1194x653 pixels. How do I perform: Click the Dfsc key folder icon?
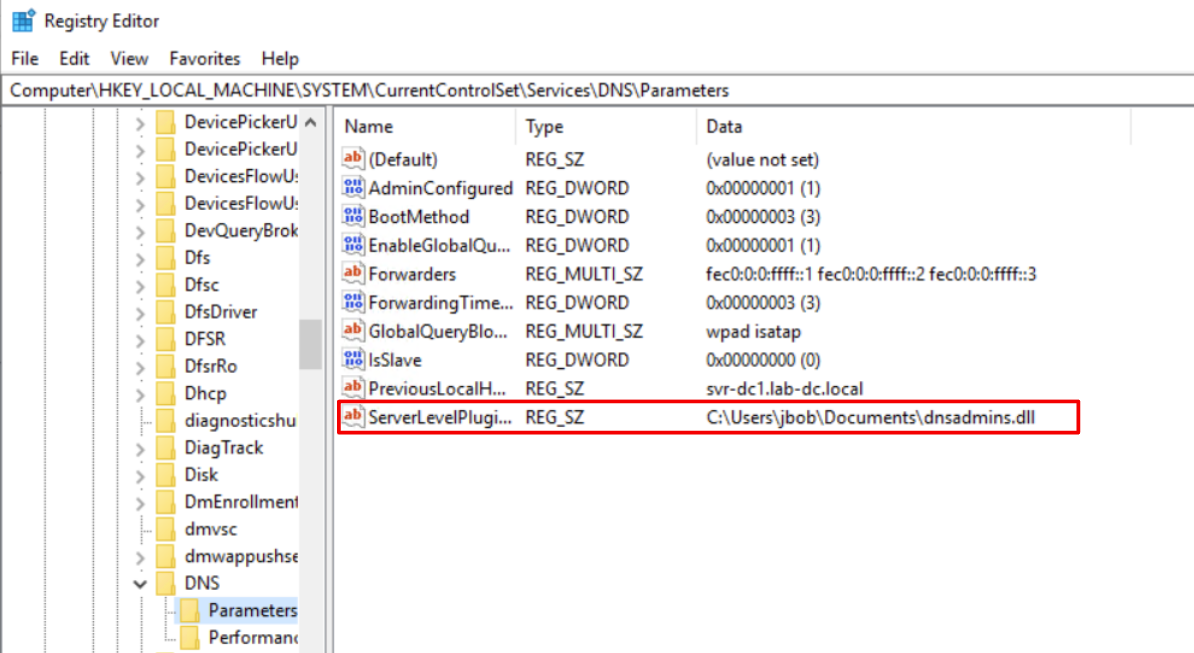tap(166, 285)
